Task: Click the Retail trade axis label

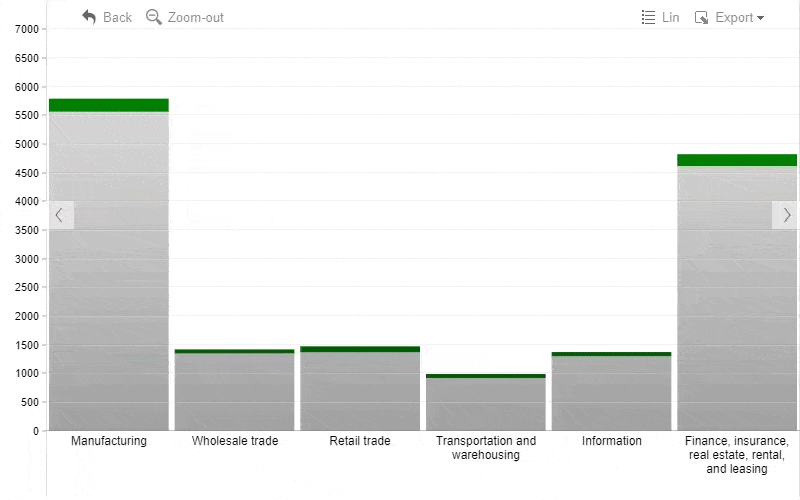Action: pyautogui.click(x=360, y=441)
